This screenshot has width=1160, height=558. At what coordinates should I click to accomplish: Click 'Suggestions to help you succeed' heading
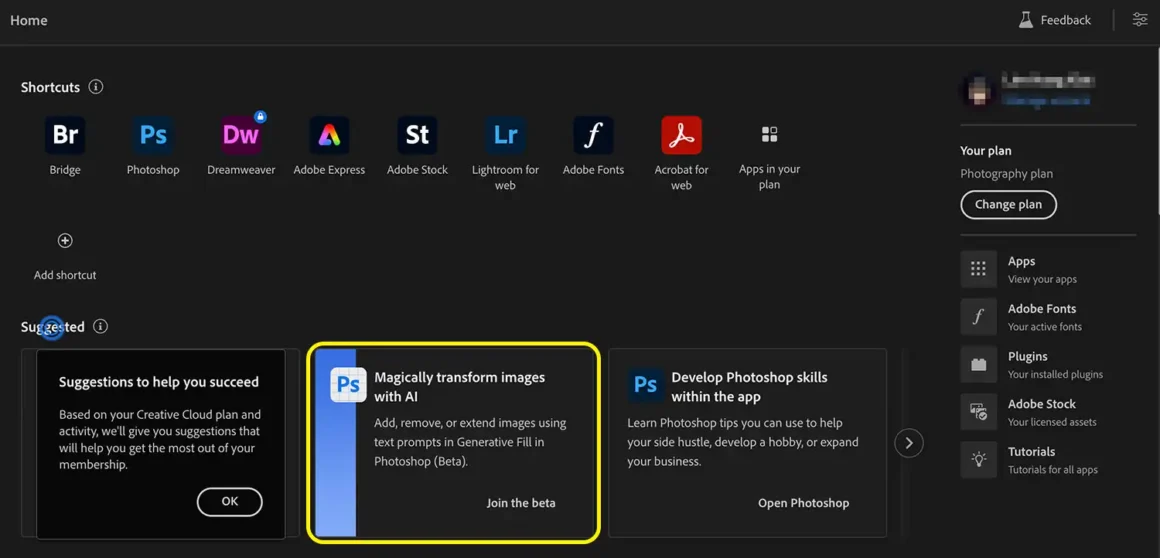coord(159,383)
